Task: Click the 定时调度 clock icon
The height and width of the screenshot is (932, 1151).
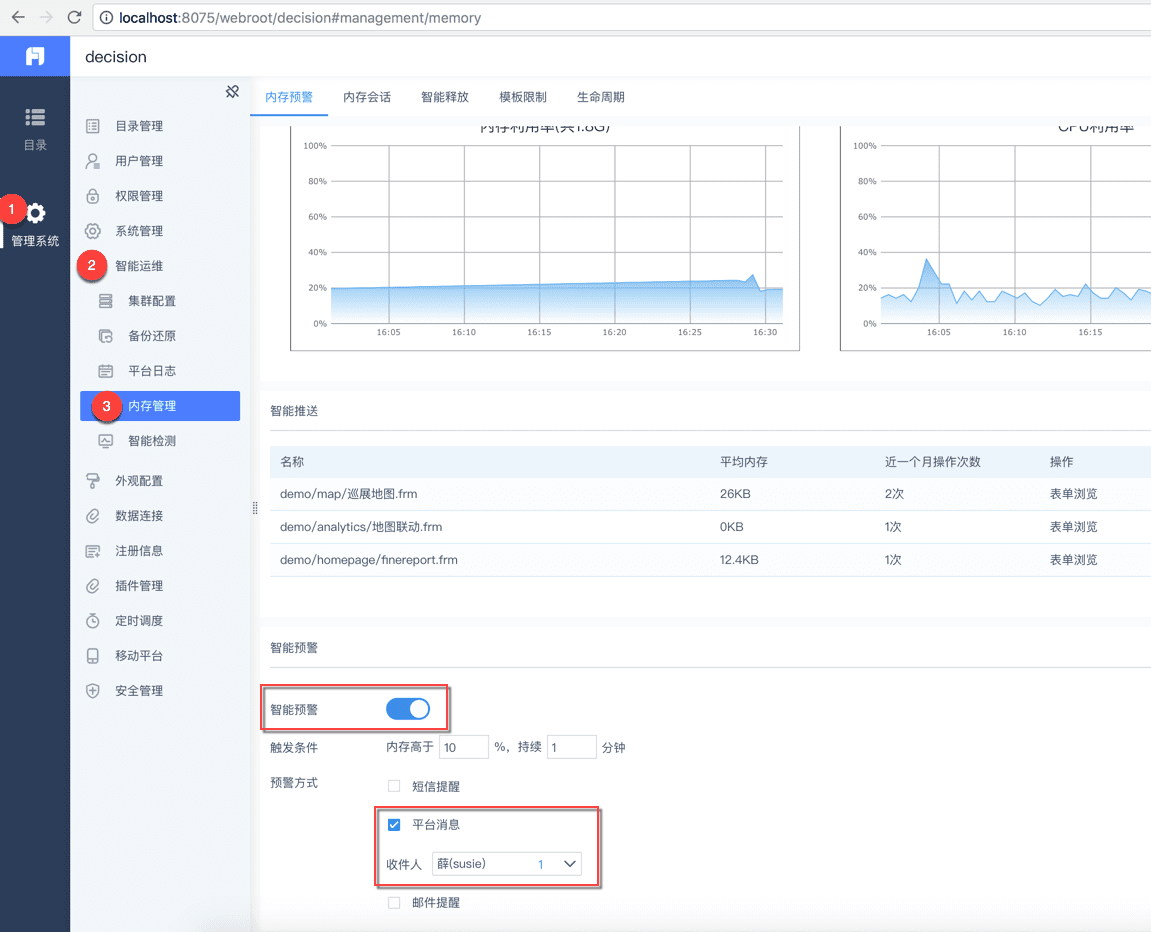Action: (x=93, y=621)
